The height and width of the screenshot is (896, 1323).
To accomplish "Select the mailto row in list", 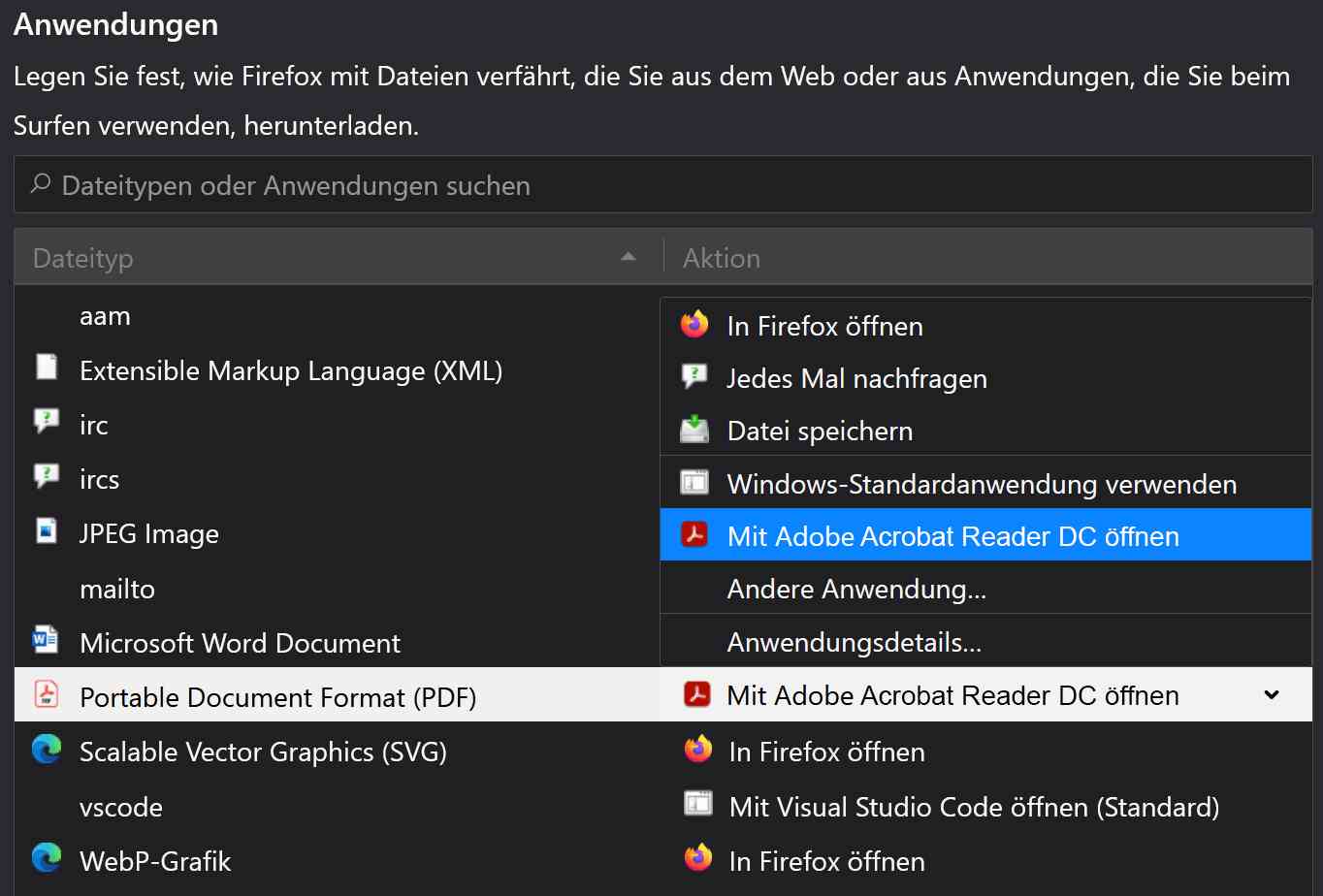I will point(117,589).
